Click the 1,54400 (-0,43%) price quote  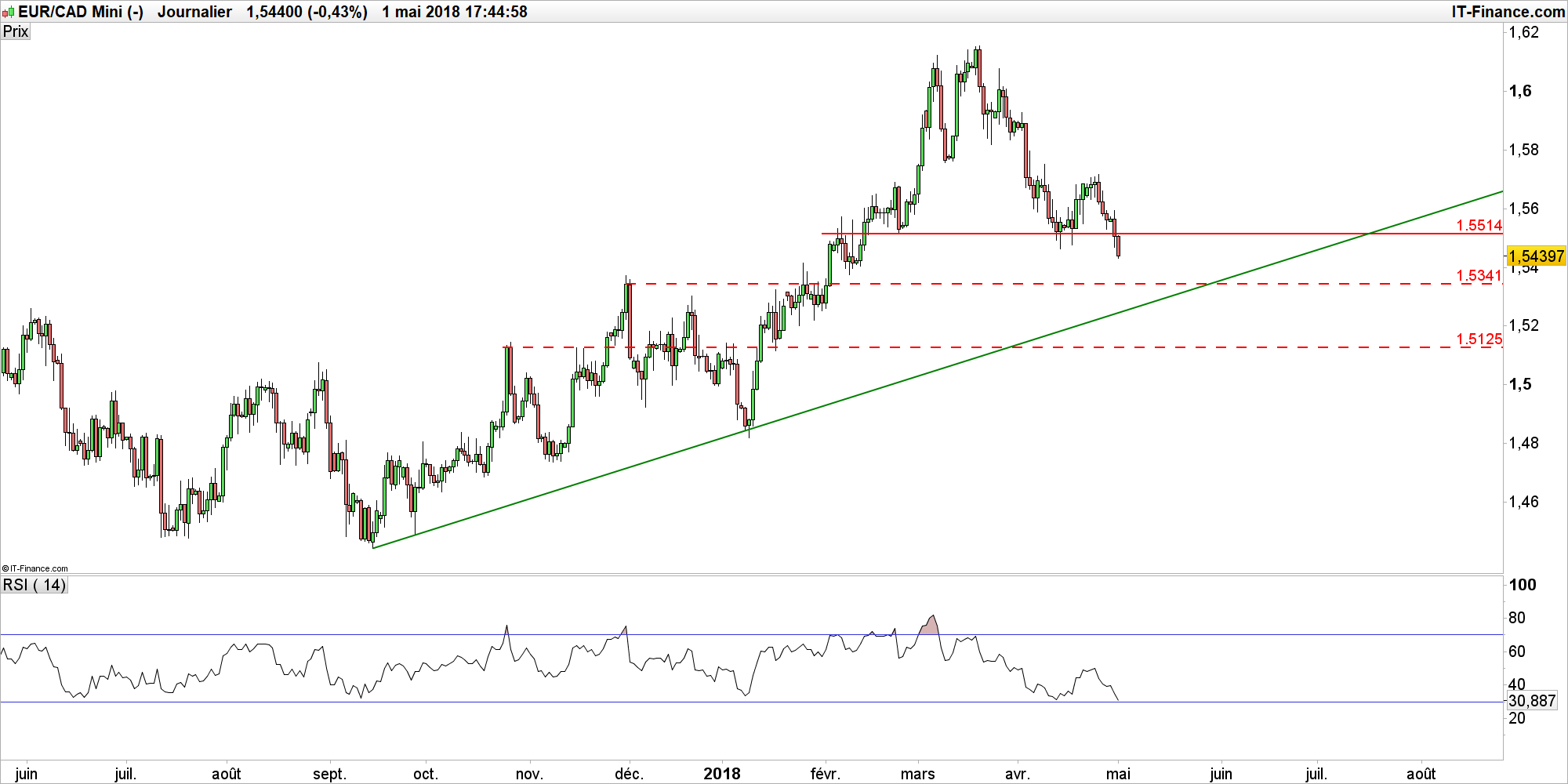tap(307, 12)
